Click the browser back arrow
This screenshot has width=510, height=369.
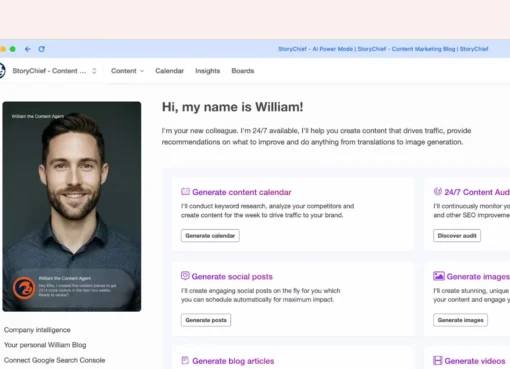click(x=28, y=49)
